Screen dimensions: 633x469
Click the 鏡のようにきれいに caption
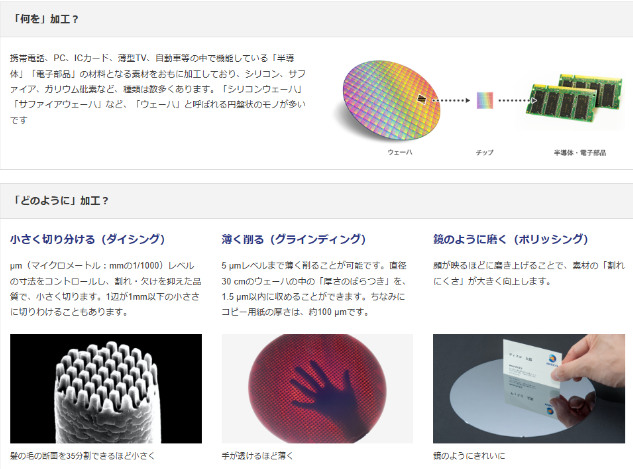(470, 455)
